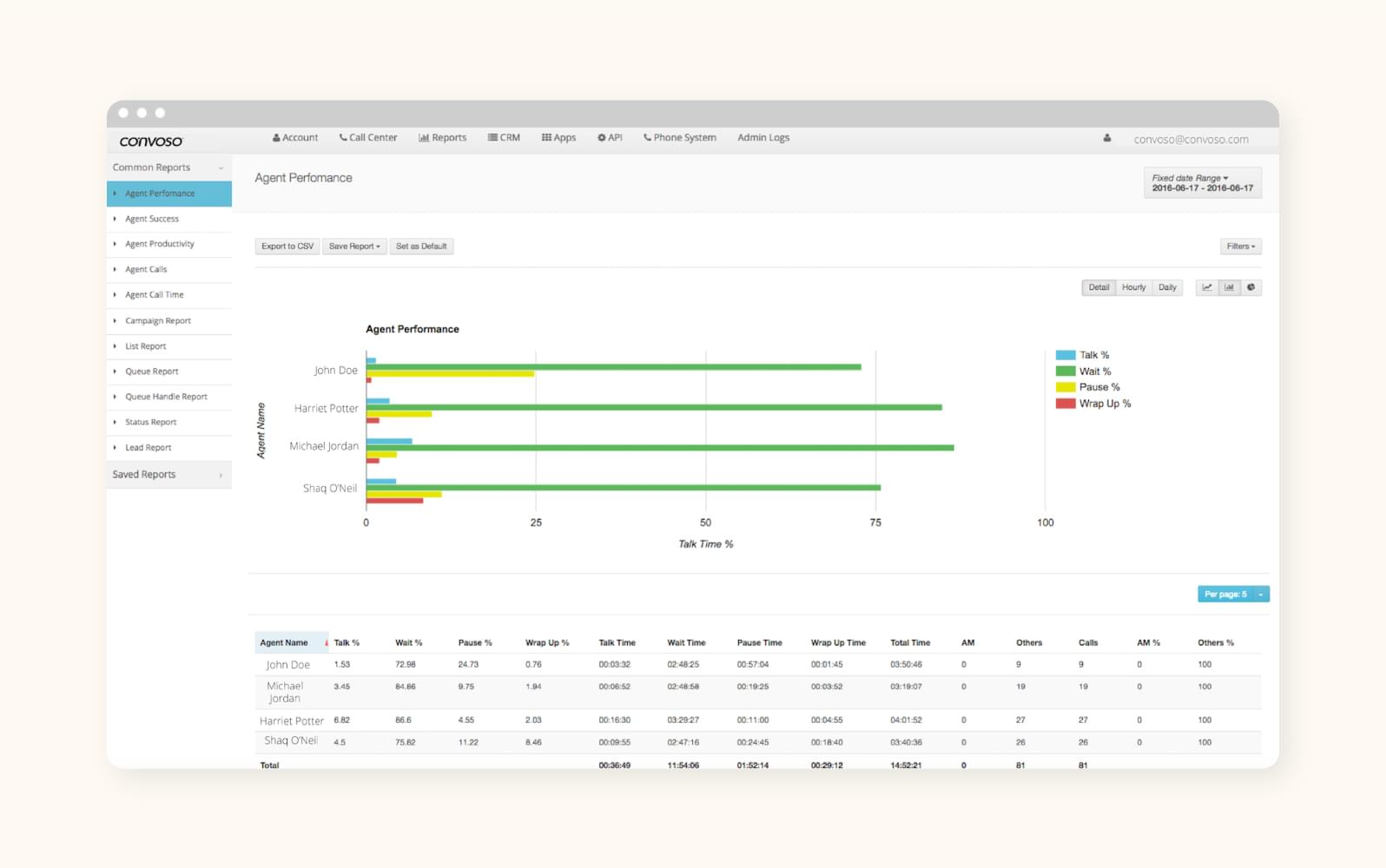
Task: Open the API menu with gear icon
Action: [610, 138]
